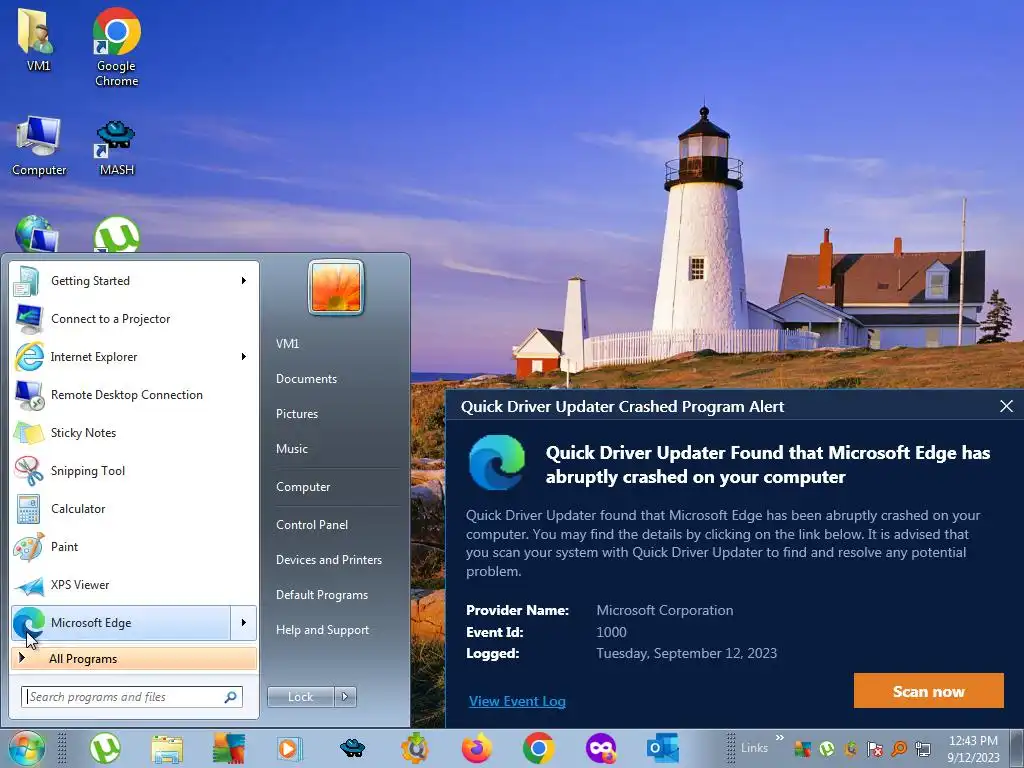Click the Links toolbar label in the taskbar
Screen dimensions: 1024x768
click(754, 748)
